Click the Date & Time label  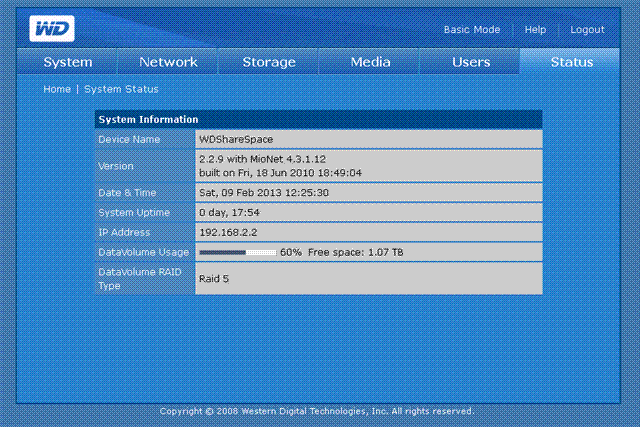coord(127,193)
